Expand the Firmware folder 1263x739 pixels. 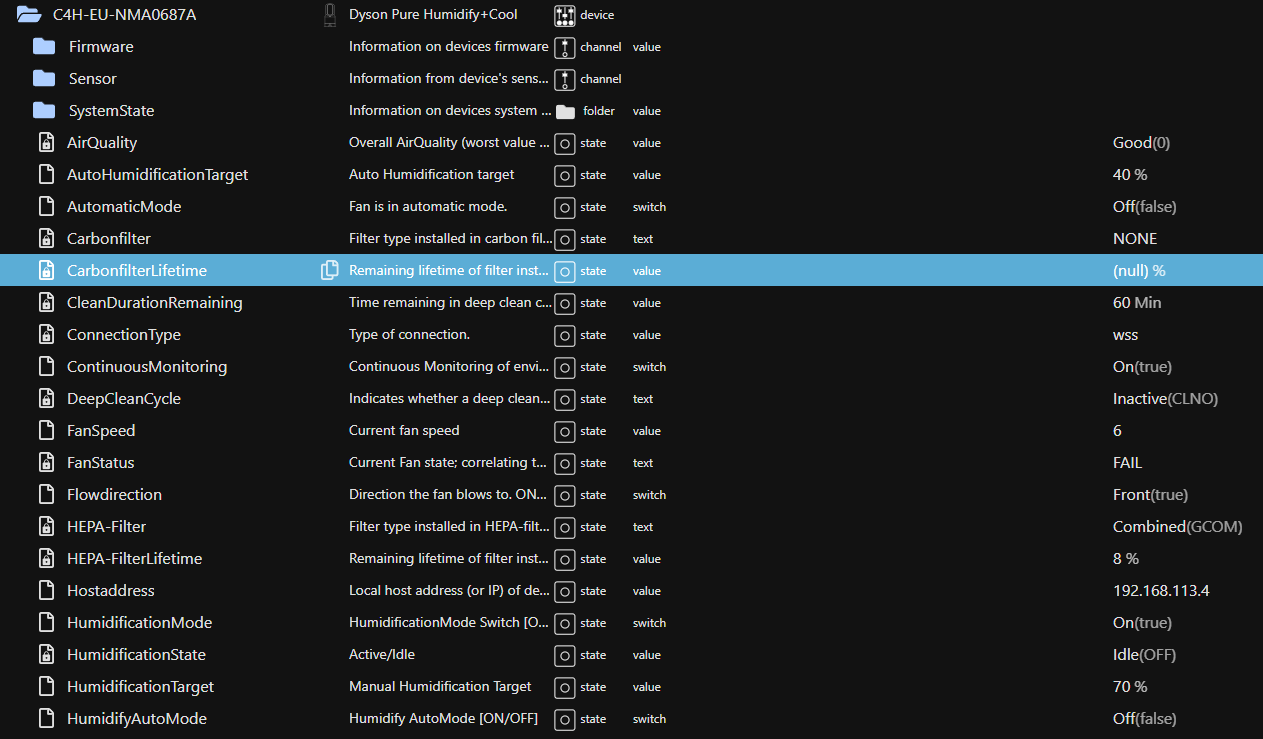[44, 47]
